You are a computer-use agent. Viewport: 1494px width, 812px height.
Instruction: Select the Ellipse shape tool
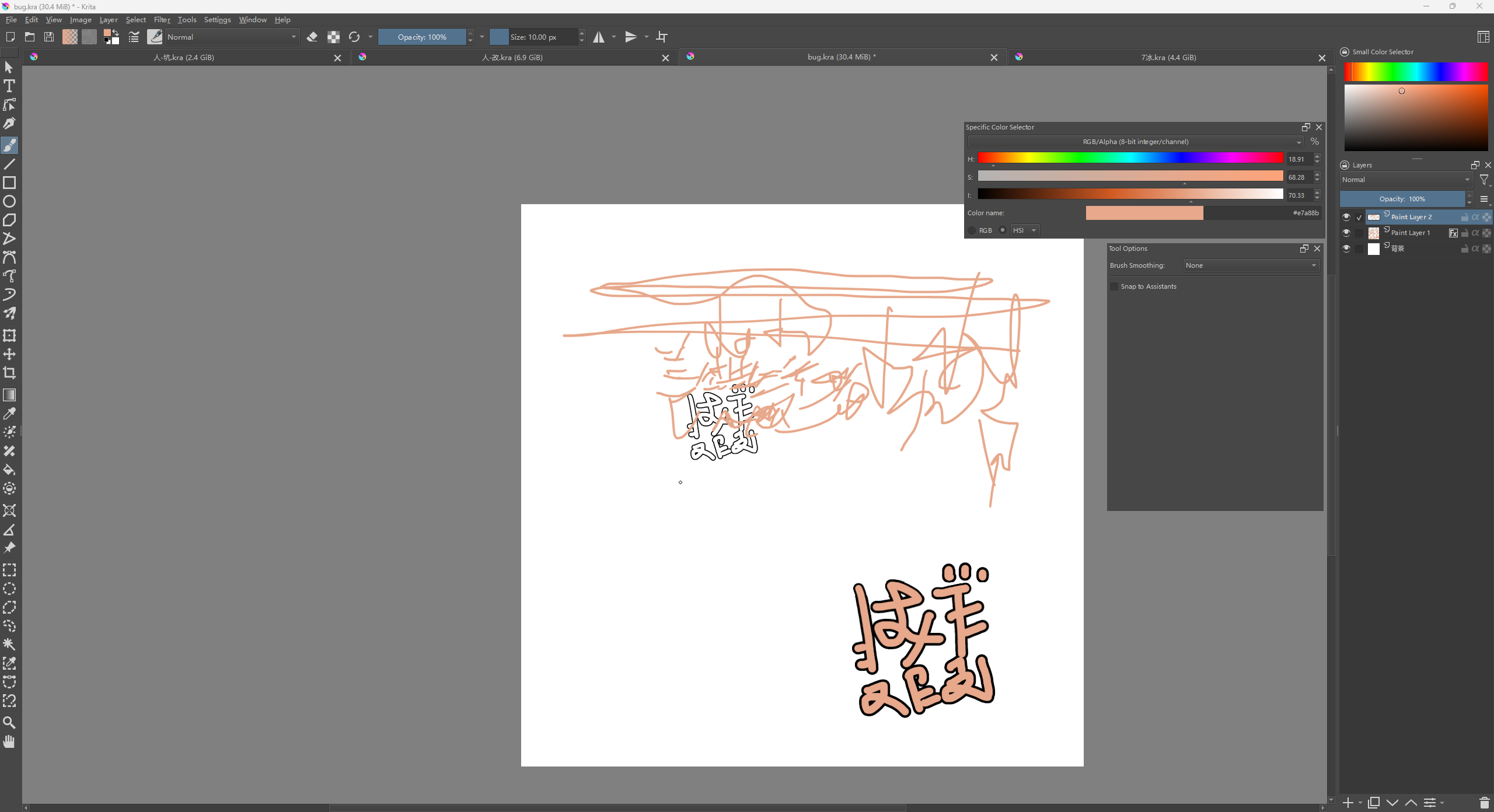coord(9,201)
